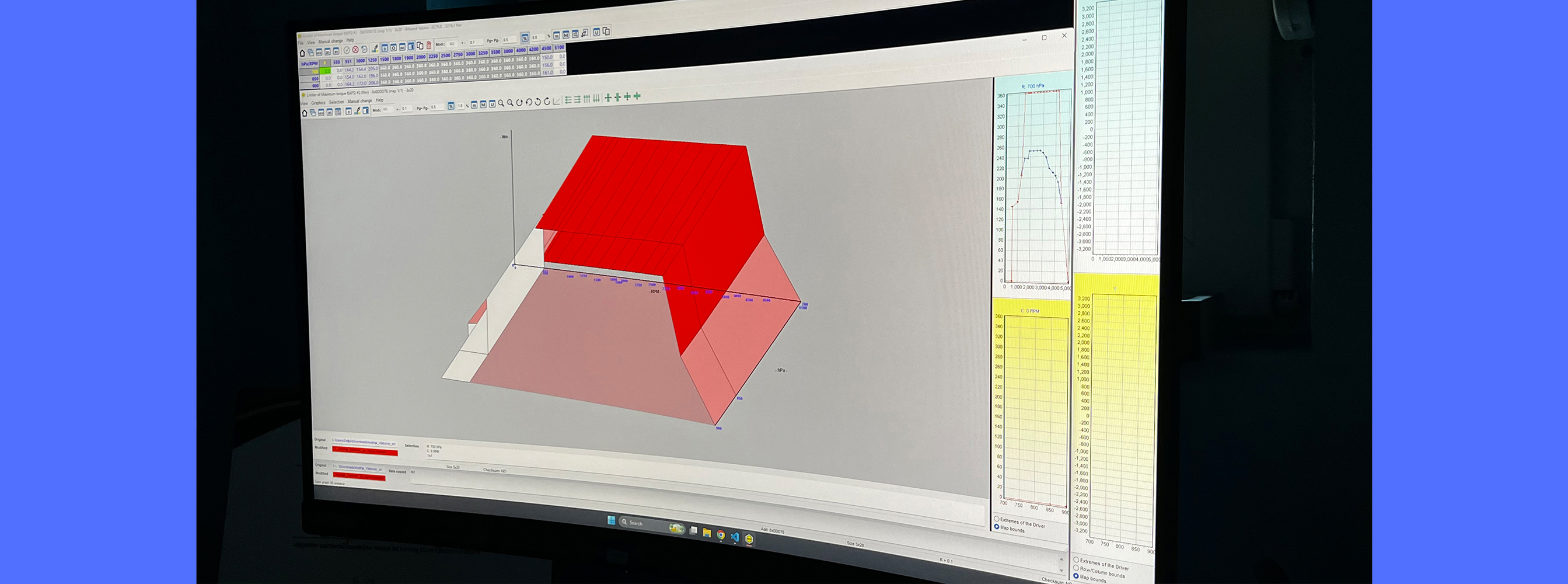Select the table cell showing 150.0
This screenshot has height=584, width=1568.
547,58
